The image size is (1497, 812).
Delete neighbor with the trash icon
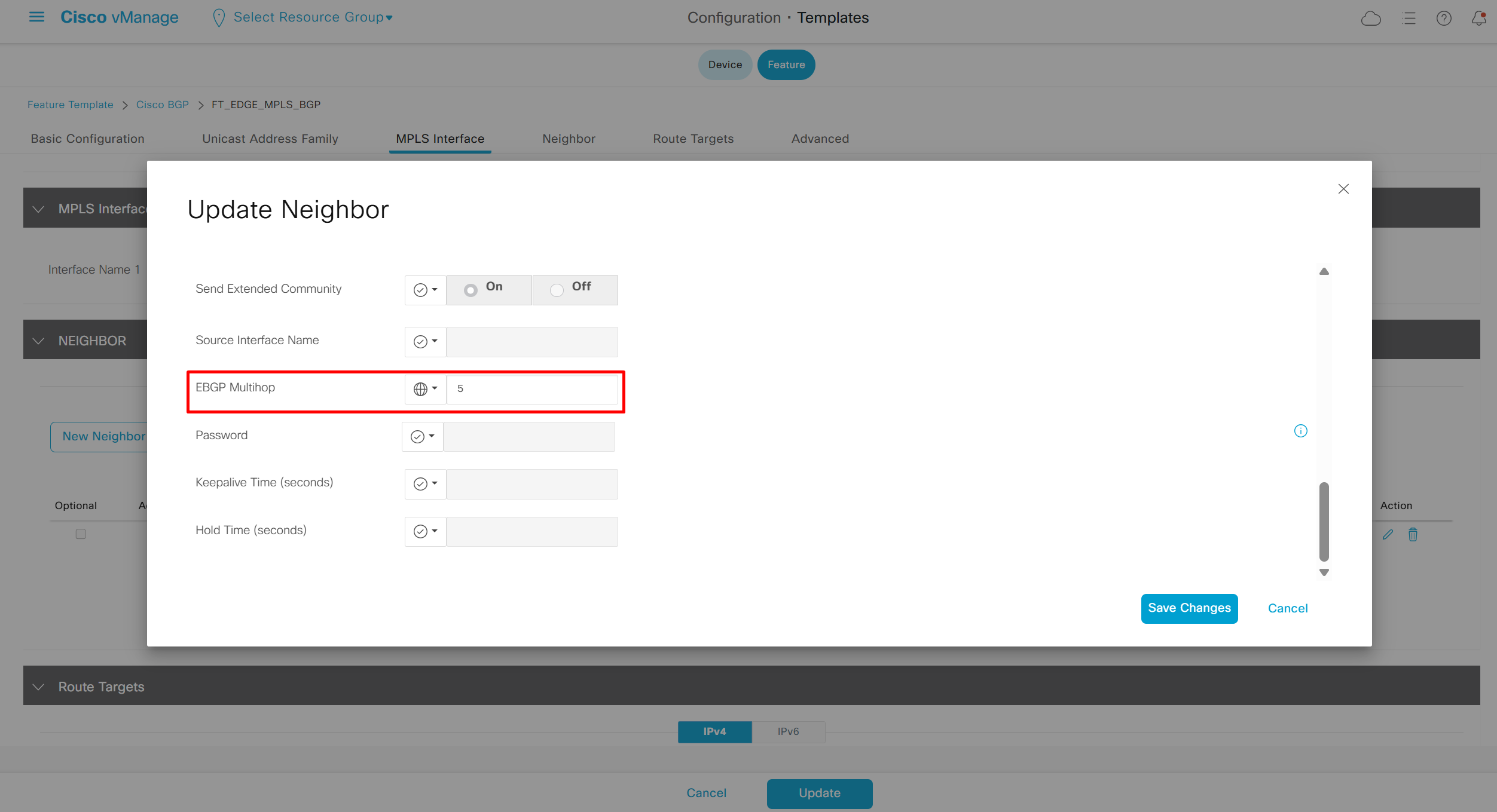[1413, 535]
